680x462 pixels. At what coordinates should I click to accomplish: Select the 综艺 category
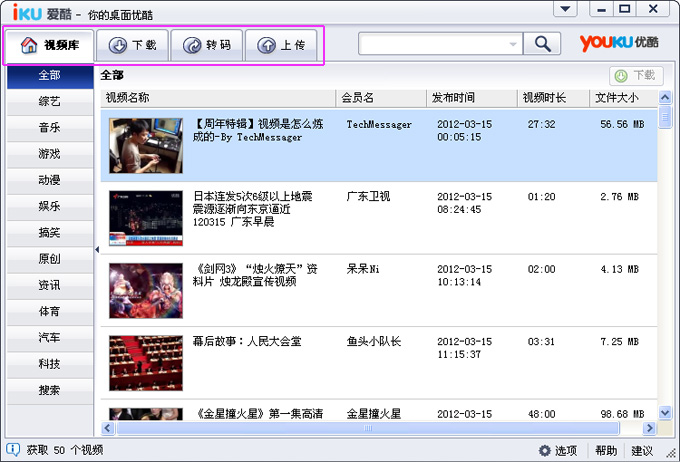click(49, 102)
